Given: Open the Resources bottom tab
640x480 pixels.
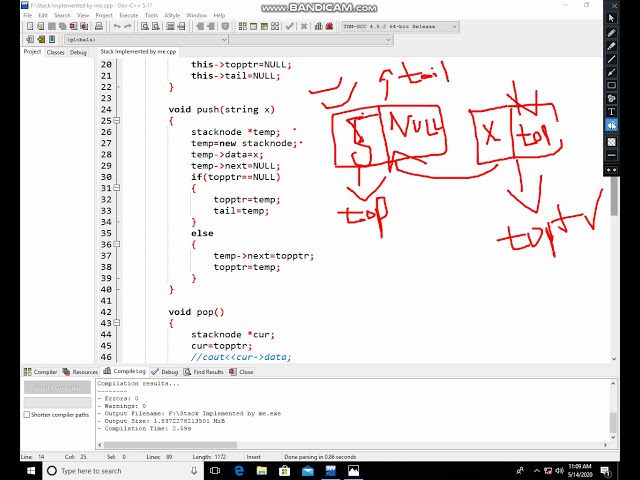Looking at the screenshot, I should tap(80, 372).
